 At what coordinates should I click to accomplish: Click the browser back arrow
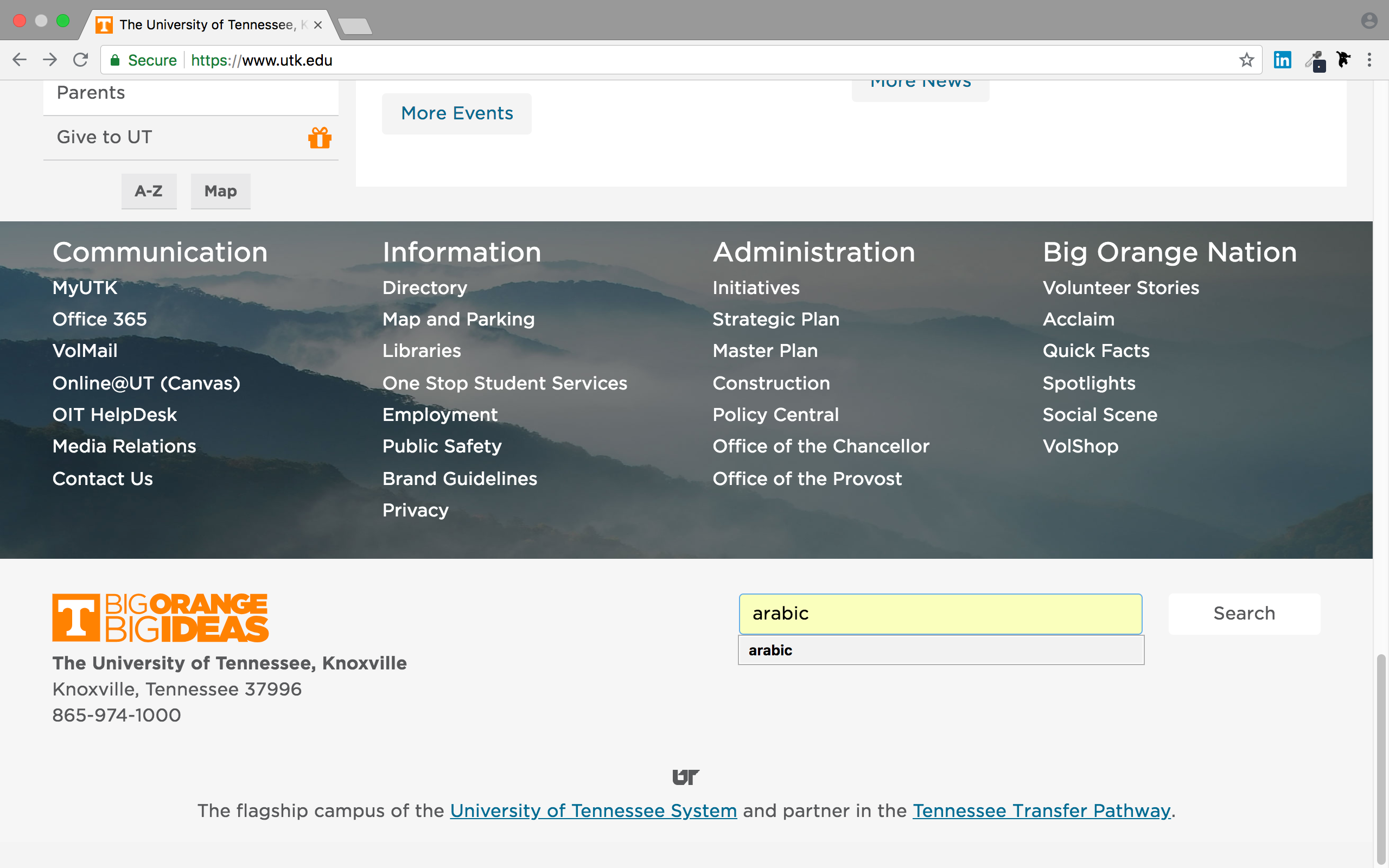point(20,60)
